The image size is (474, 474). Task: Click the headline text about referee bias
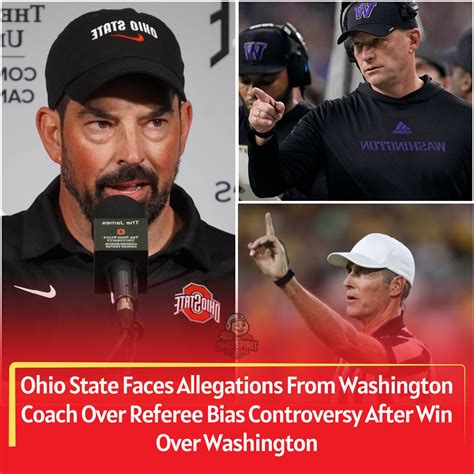(237, 414)
